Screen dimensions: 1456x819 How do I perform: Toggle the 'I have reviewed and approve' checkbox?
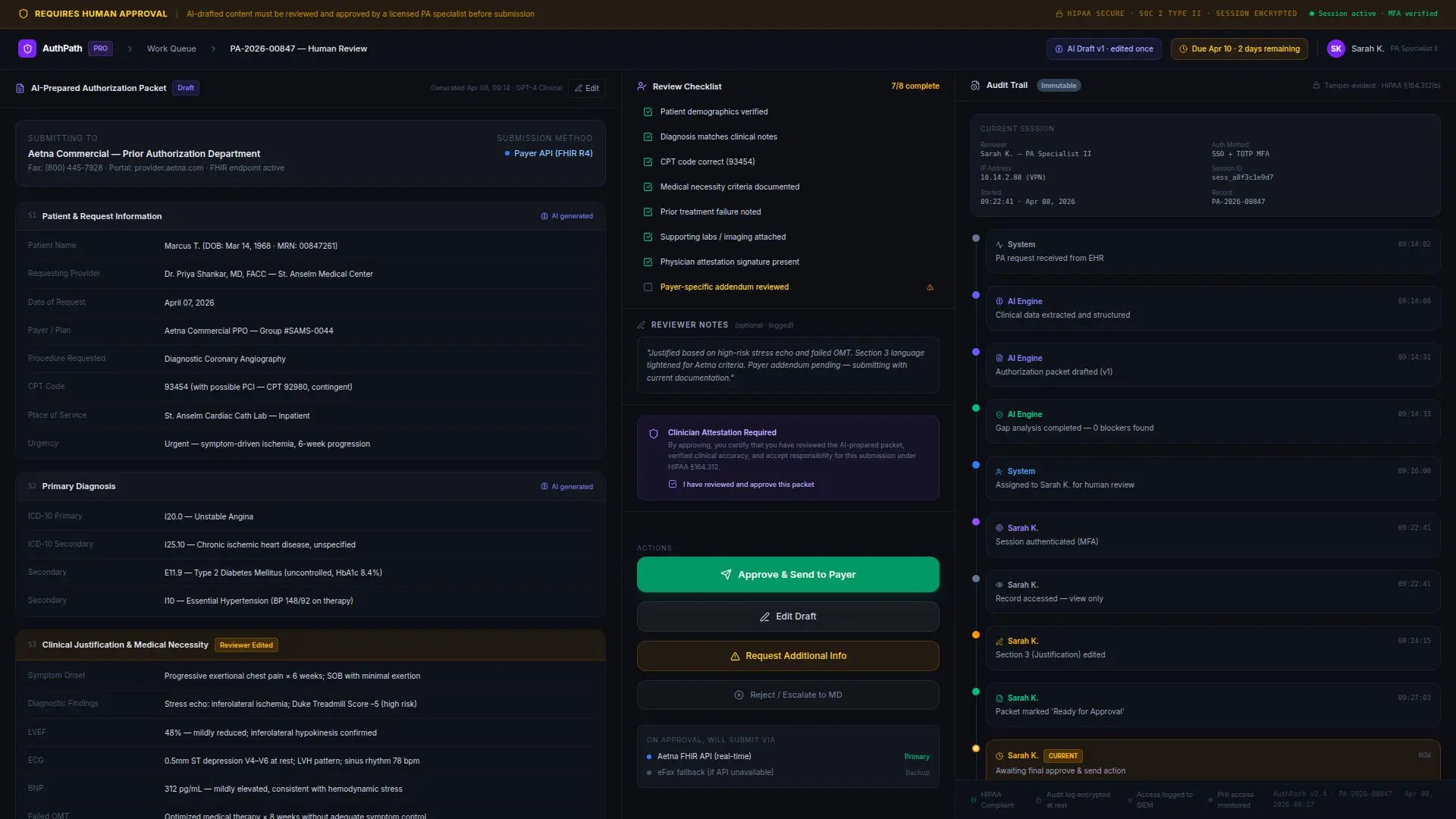pos(673,485)
